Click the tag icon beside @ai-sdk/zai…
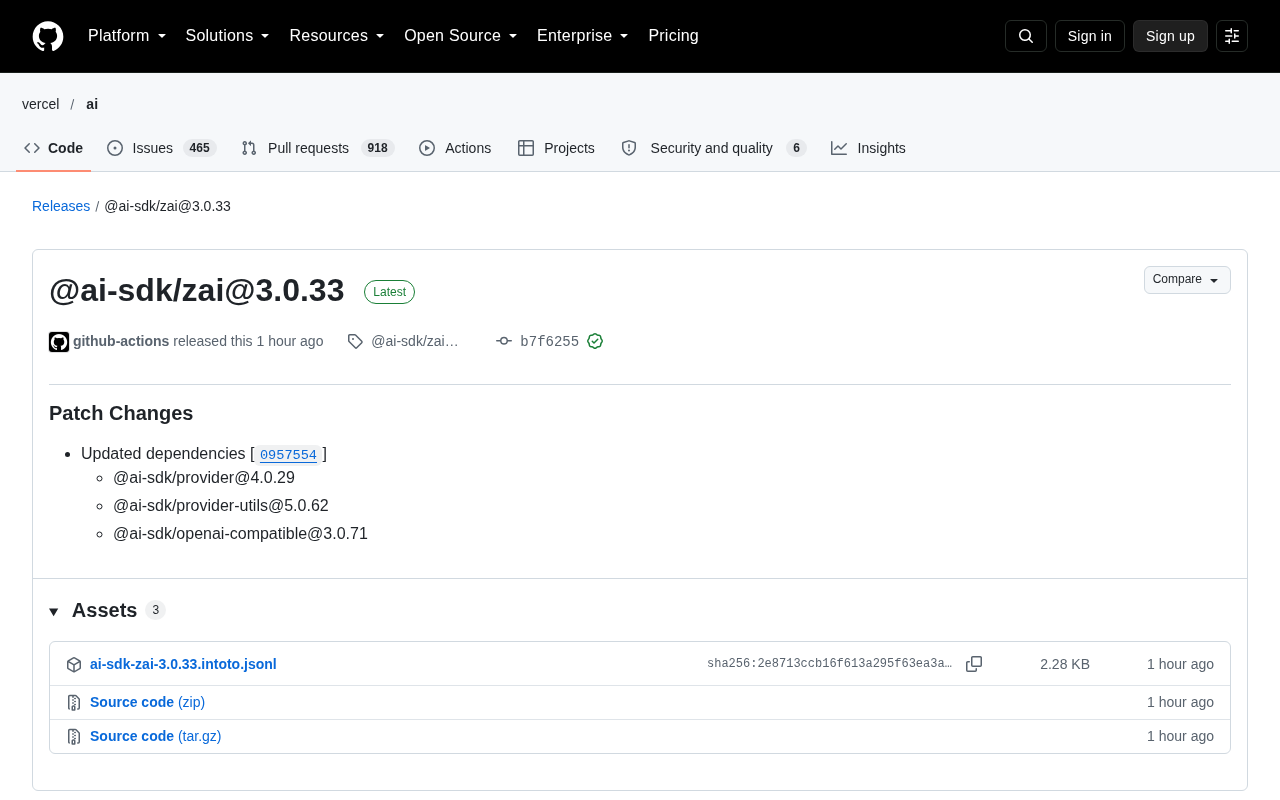This screenshot has width=1280, height=800. tap(355, 341)
